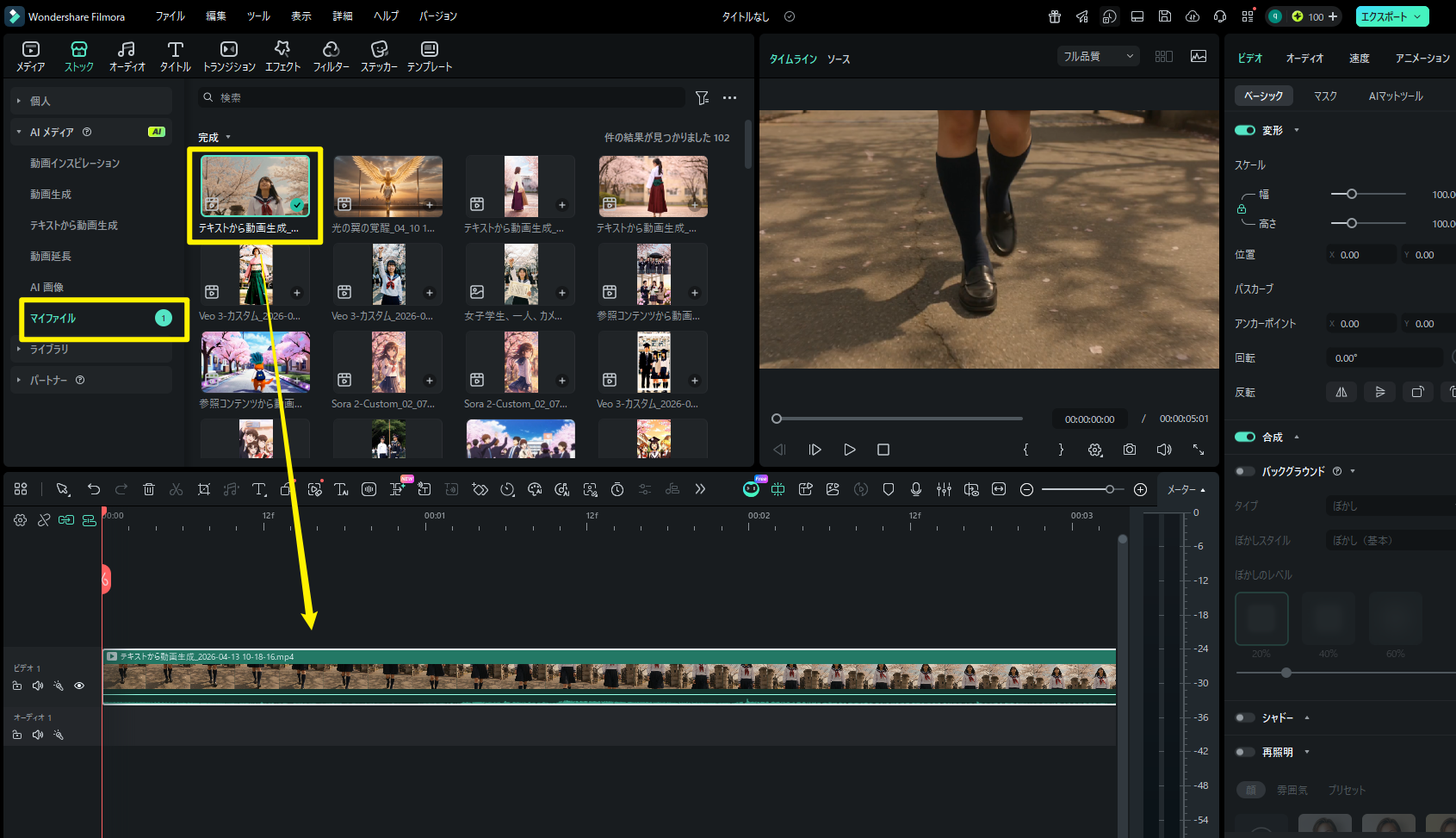
Task: Open the フル品質 quality dropdown
Action: coord(1098,57)
